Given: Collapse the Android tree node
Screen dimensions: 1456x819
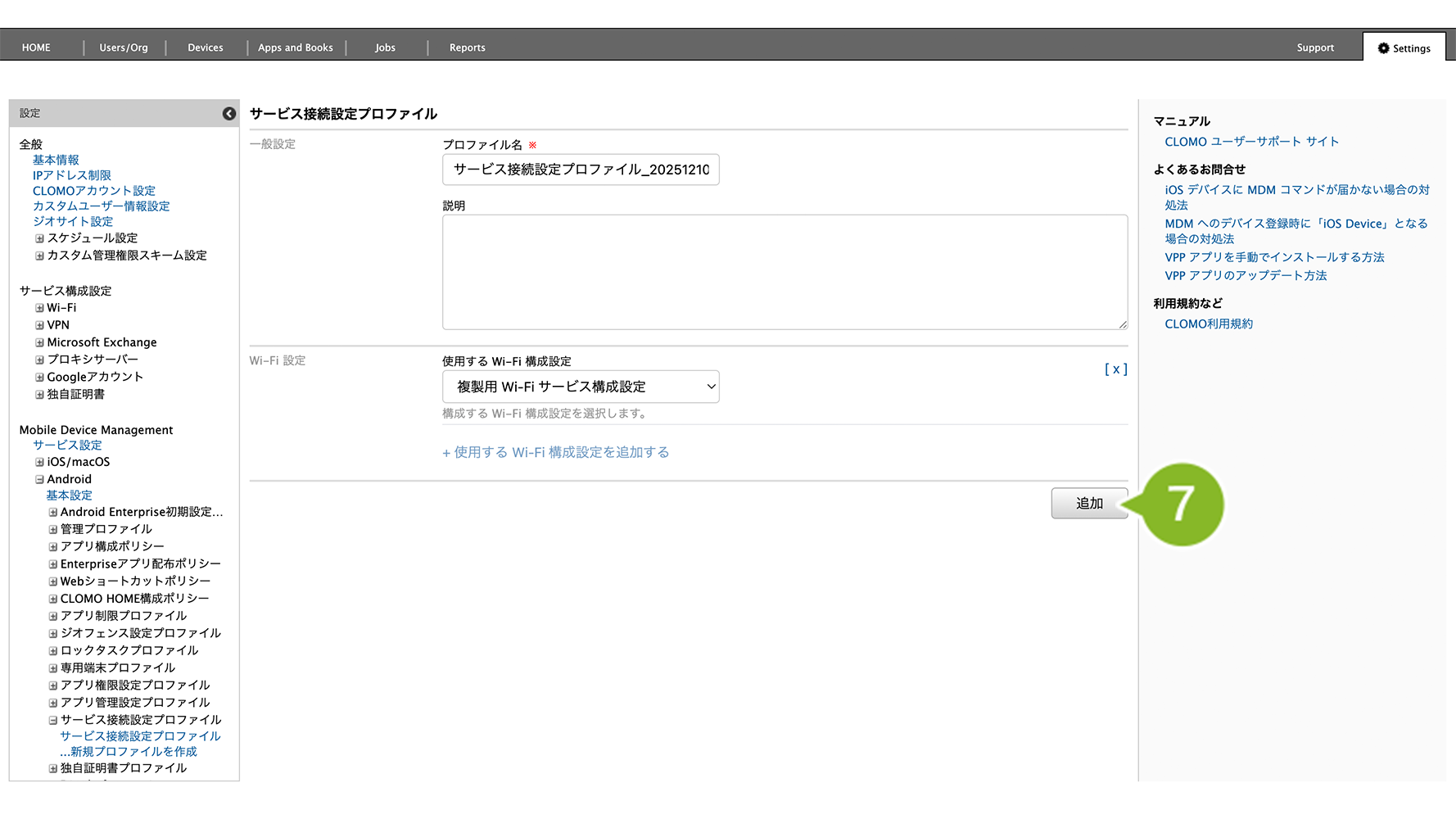Looking at the screenshot, I should click(x=39, y=480).
